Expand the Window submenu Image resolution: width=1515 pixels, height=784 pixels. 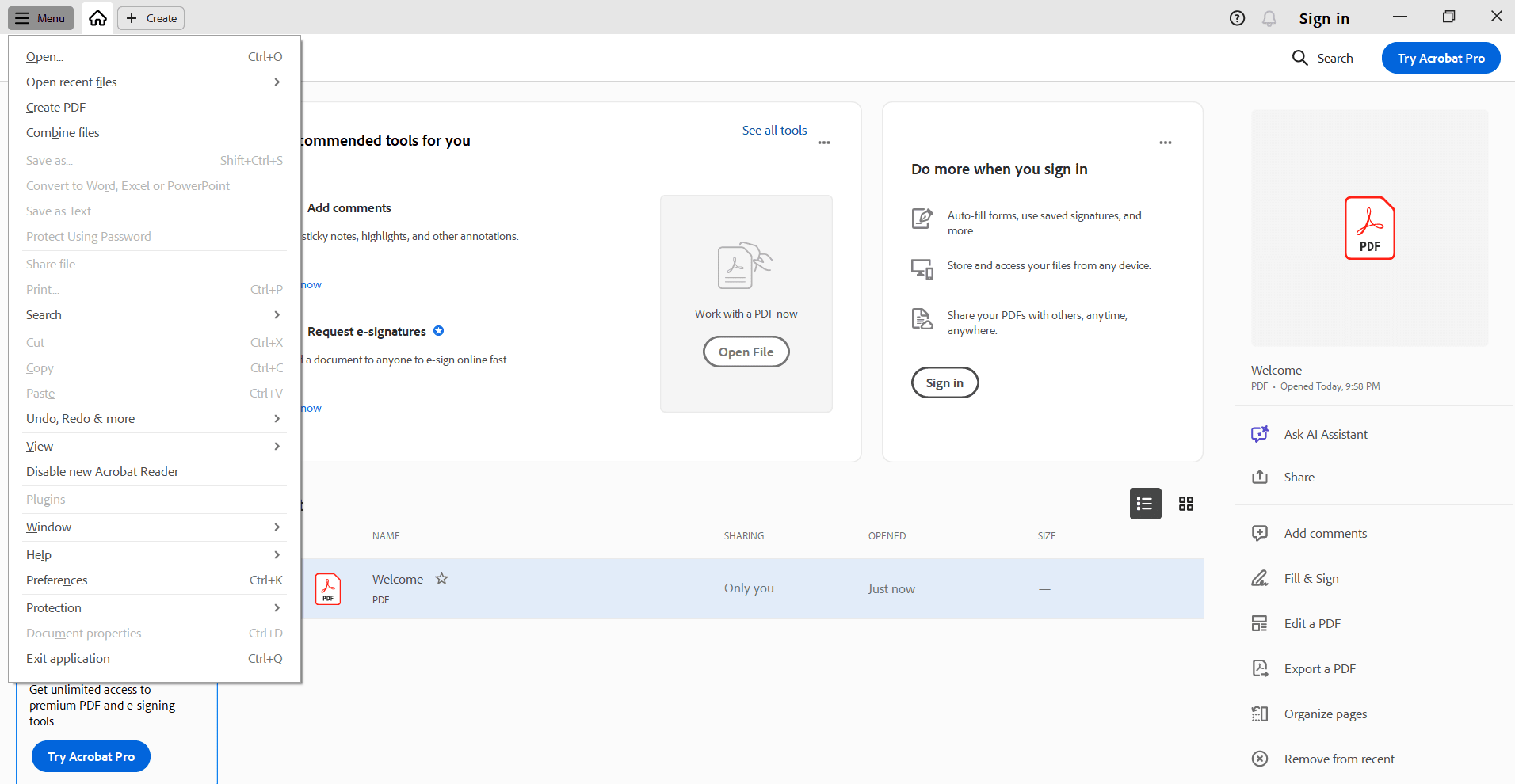[x=154, y=527]
